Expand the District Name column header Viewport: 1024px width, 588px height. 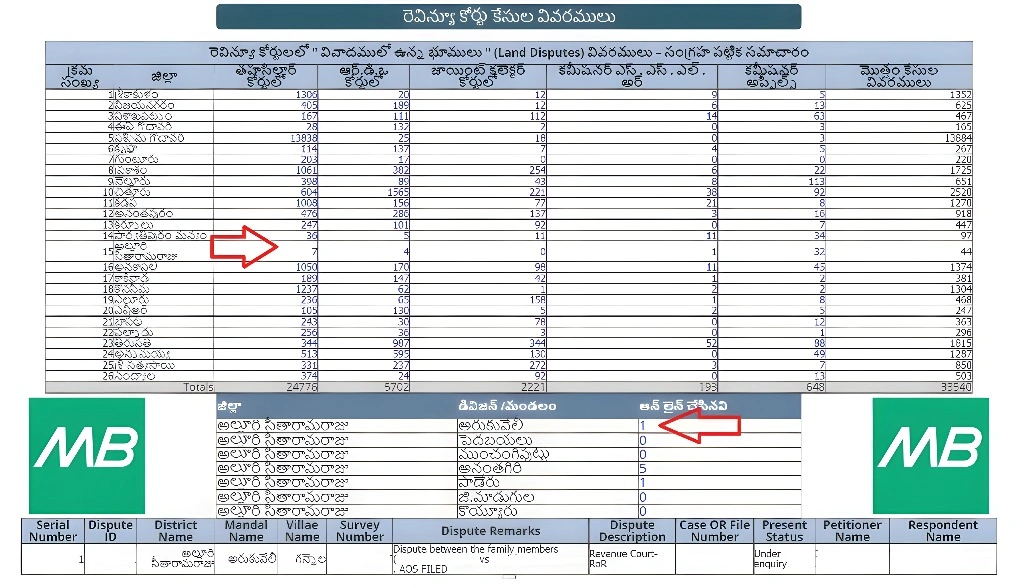tap(175, 531)
